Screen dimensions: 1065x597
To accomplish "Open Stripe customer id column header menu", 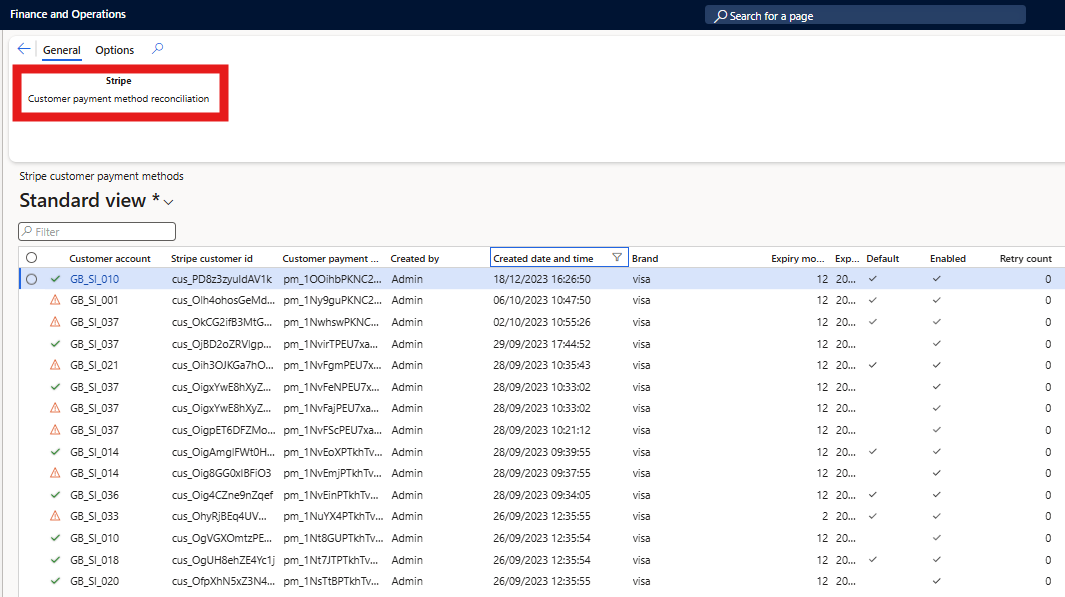I will (212, 258).
